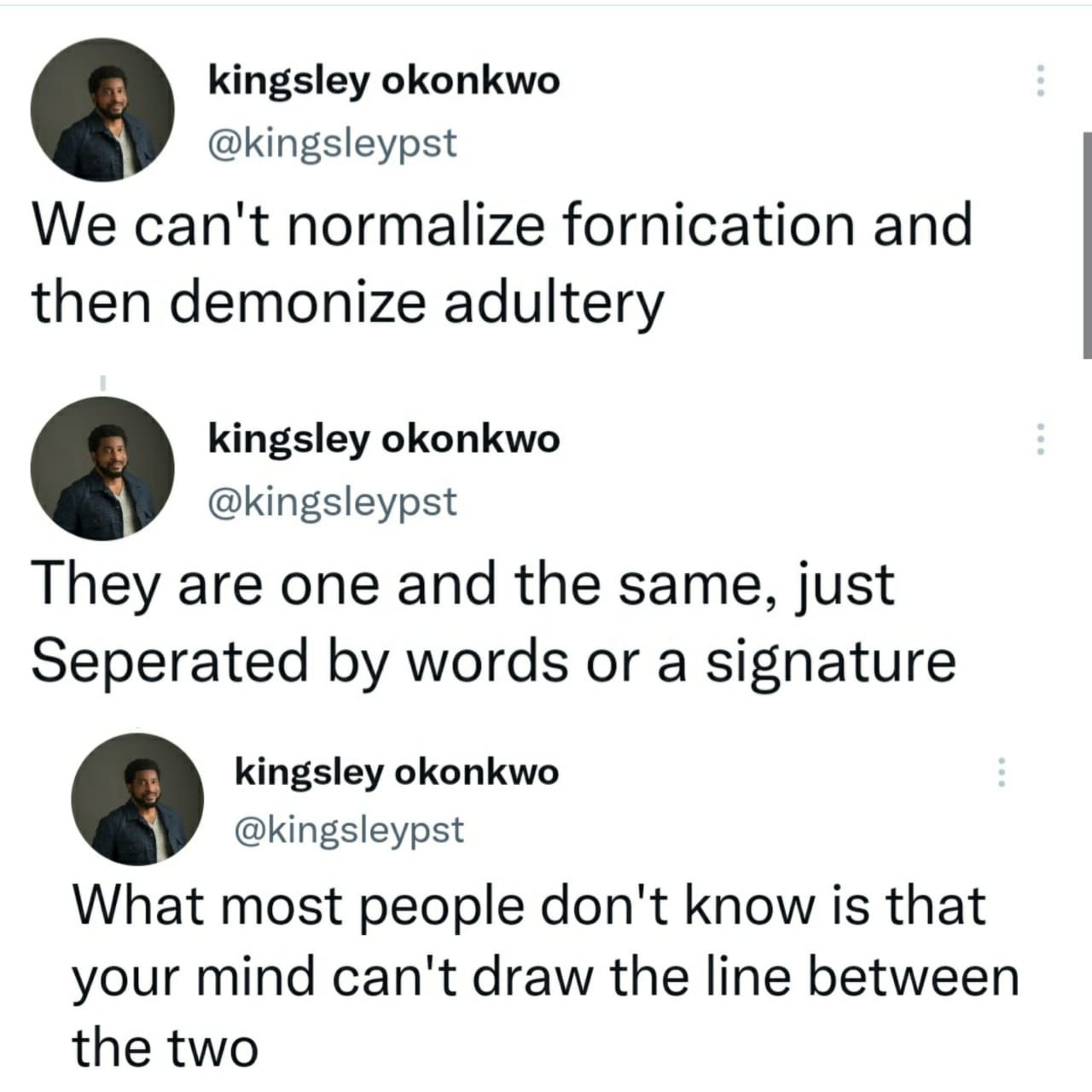The image size is (1092, 1092).
Task: Open the three-dot menu on the third tweet
Action: coord(1002,772)
